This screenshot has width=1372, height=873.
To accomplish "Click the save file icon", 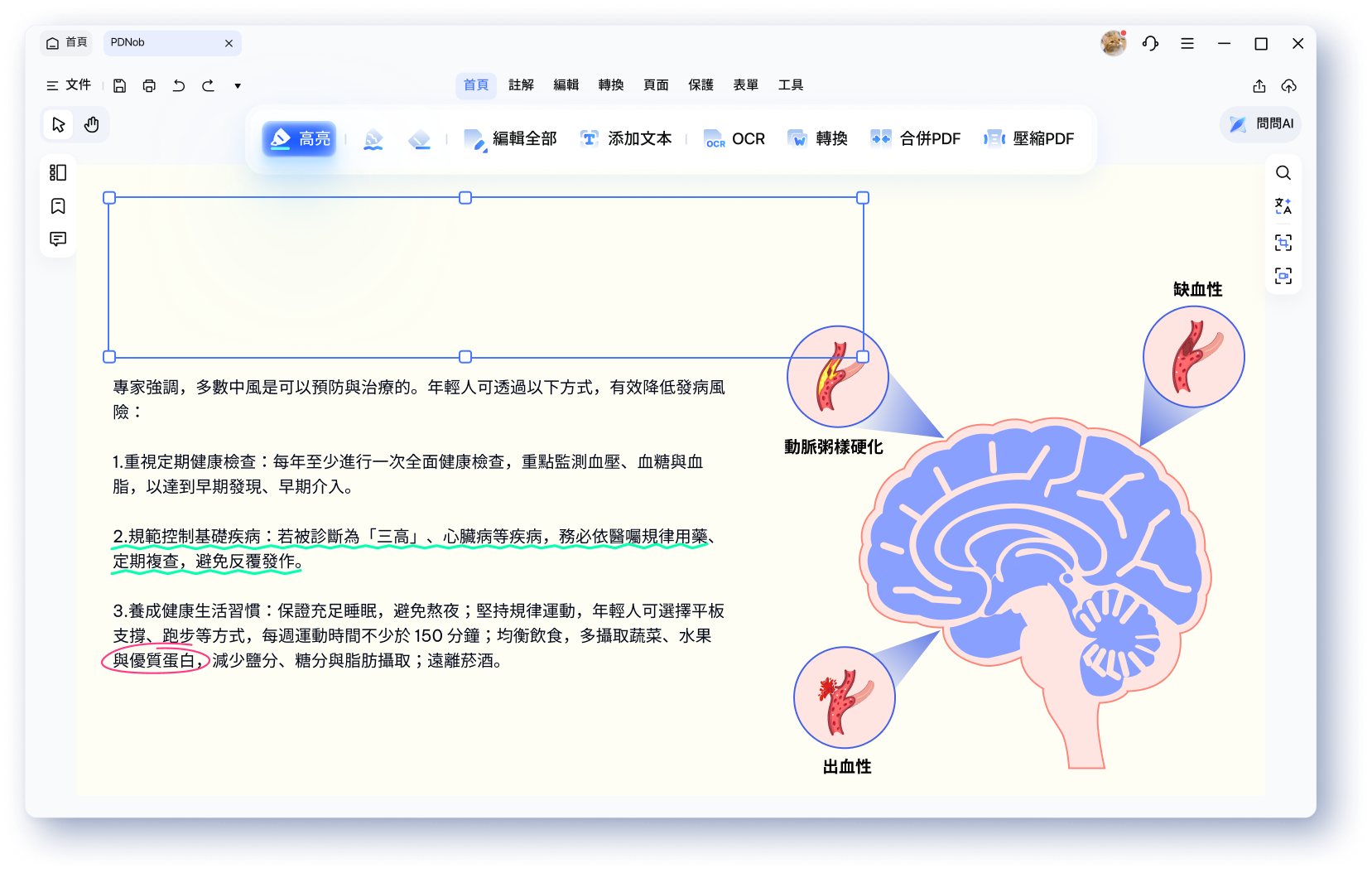I will 119,85.
